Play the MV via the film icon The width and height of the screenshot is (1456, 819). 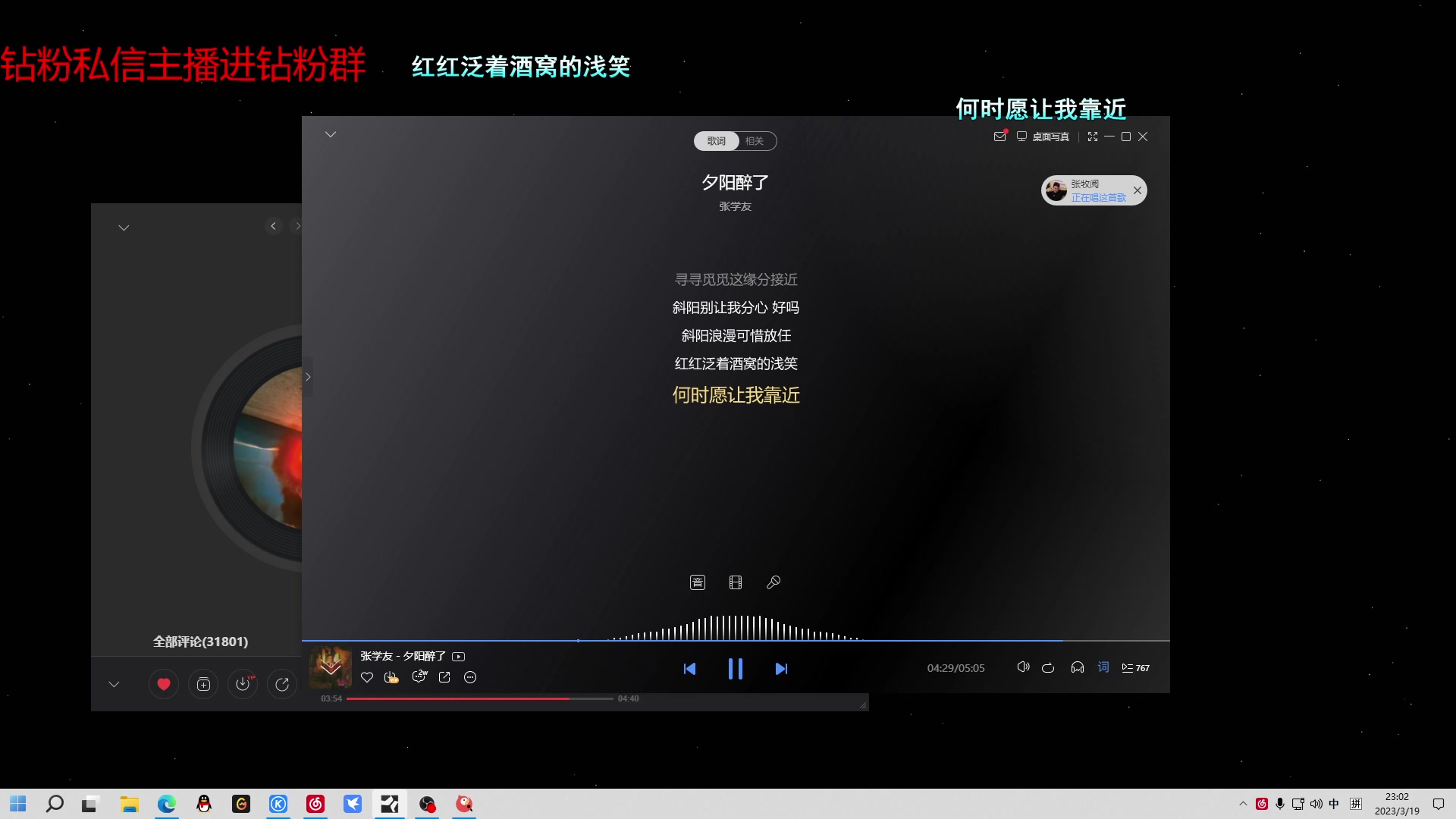(736, 582)
